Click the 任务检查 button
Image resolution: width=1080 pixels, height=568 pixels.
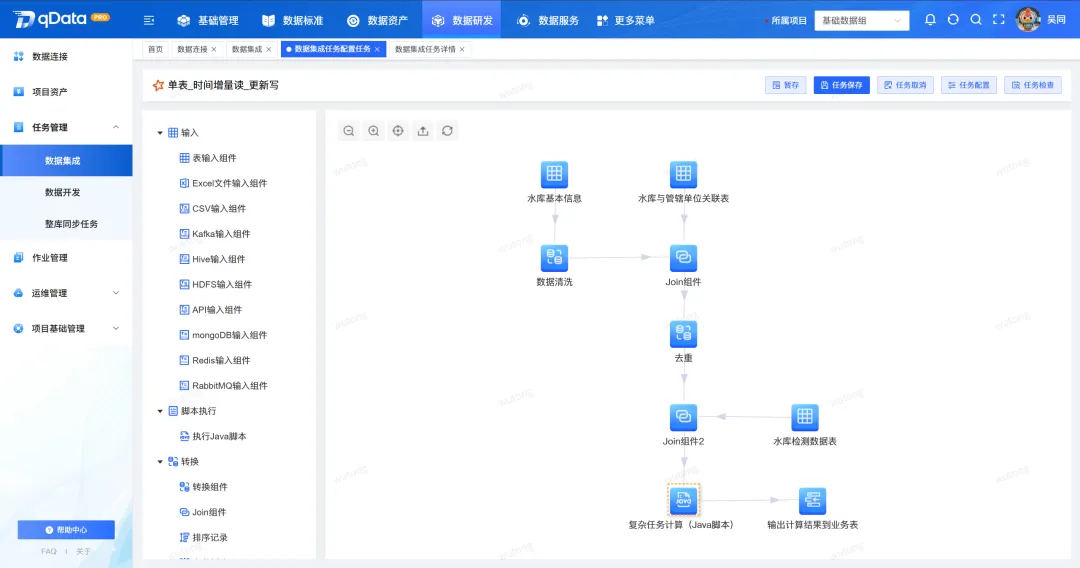[1032, 85]
